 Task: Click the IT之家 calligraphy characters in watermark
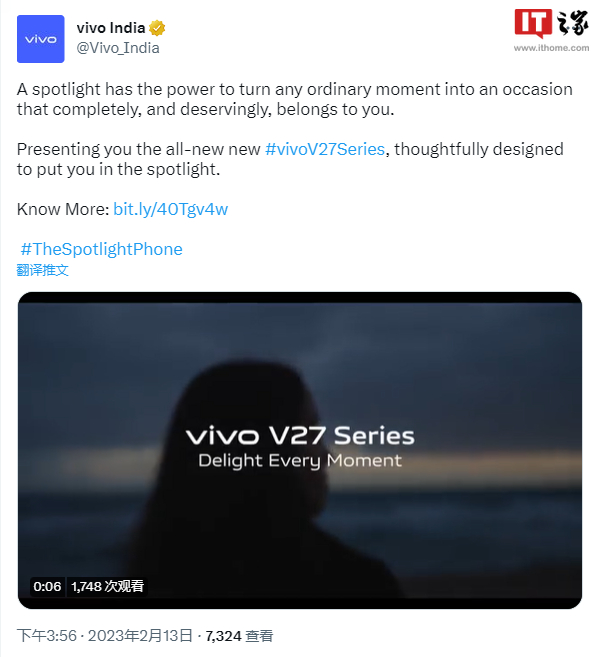point(572,23)
